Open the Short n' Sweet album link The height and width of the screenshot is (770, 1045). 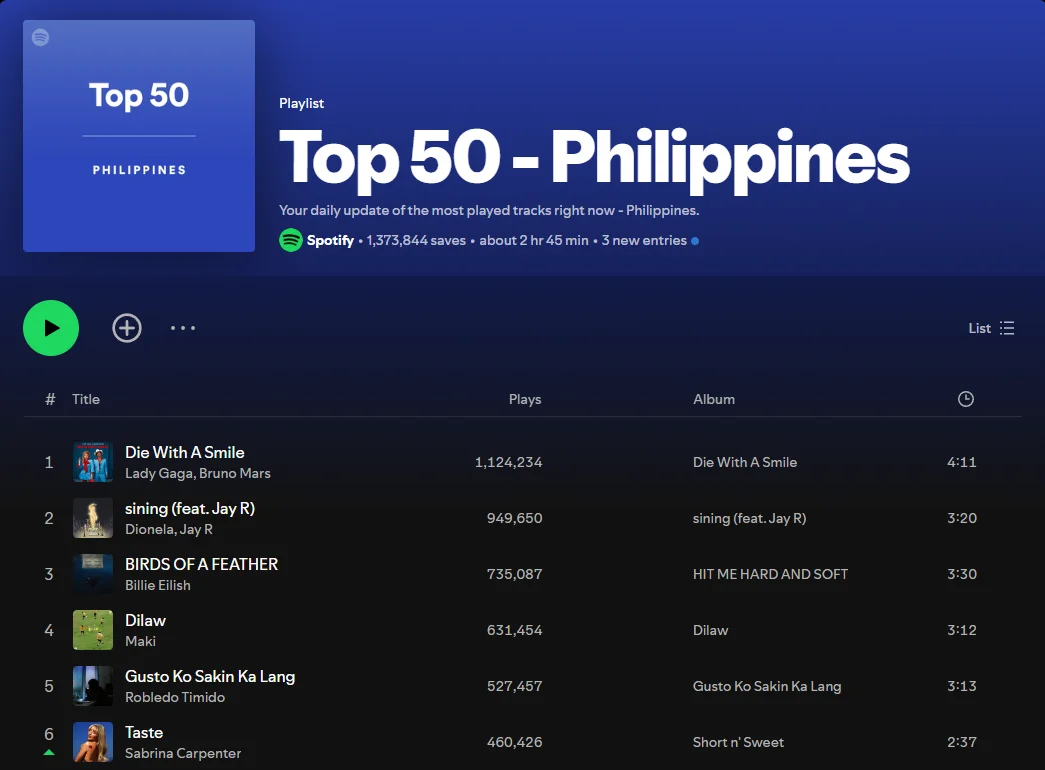[x=738, y=742]
